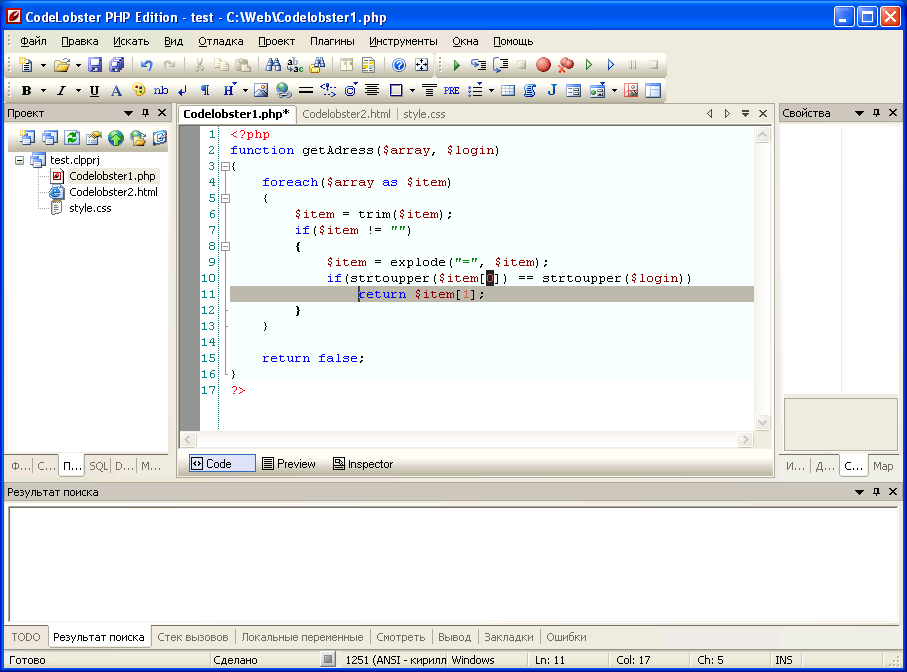Screen dimensions: 907x672
Task: Select style.css in project tree
Action: click(x=90, y=208)
